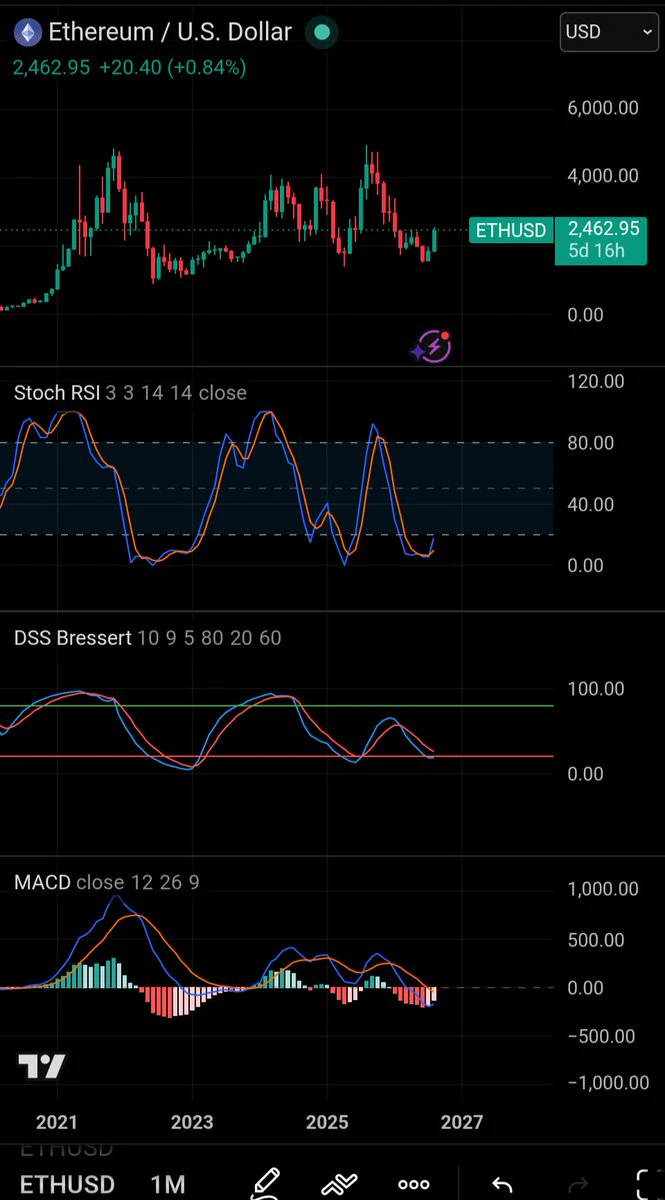
Task: Tap the 2021 time axis label
Action: point(56,1122)
